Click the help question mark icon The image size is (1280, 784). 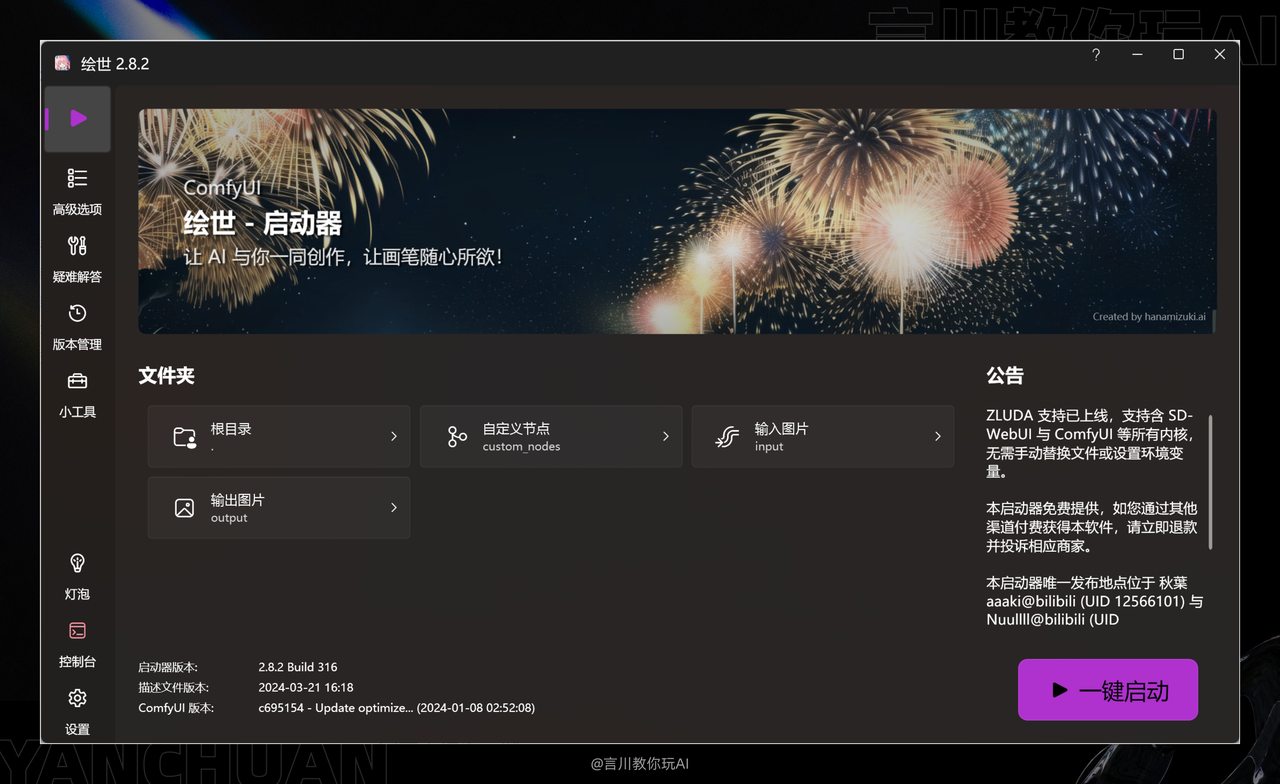point(1095,55)
